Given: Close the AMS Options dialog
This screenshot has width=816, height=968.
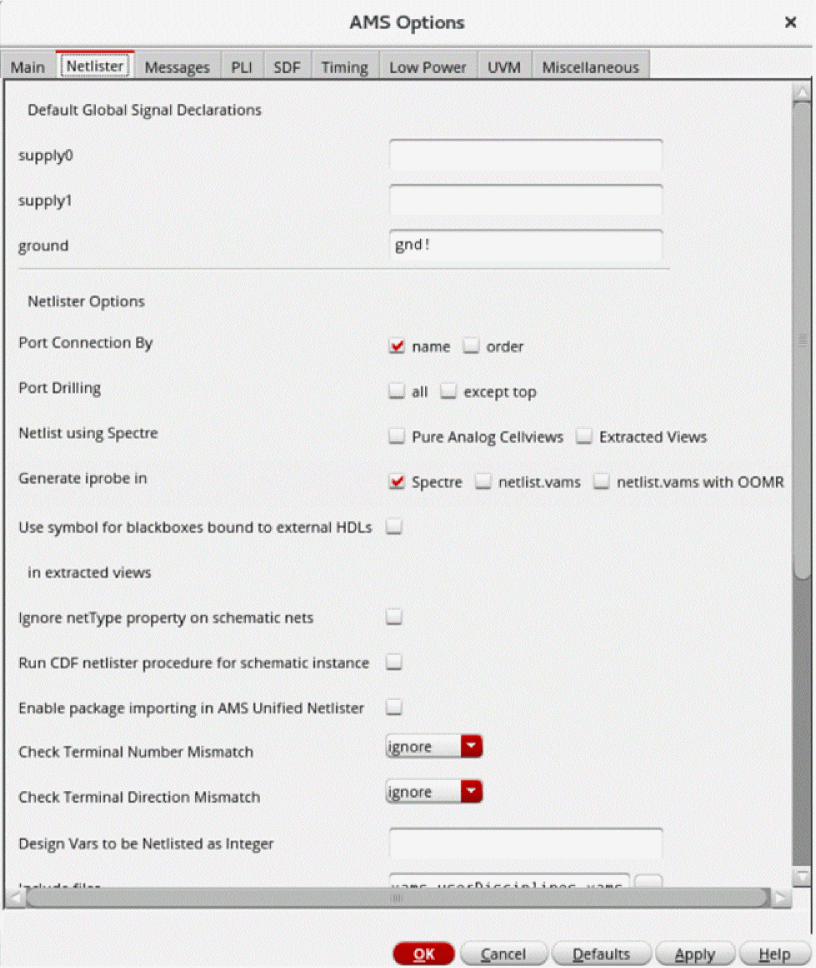Looking at the screenshot, I should point(790,22).
